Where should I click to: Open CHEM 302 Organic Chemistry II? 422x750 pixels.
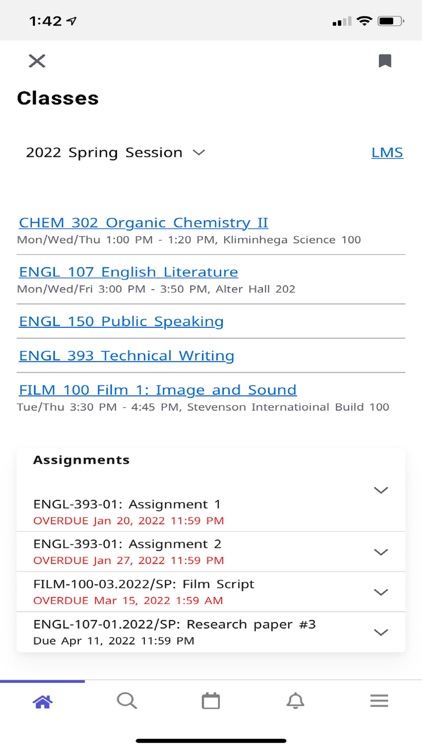[144, 223]
